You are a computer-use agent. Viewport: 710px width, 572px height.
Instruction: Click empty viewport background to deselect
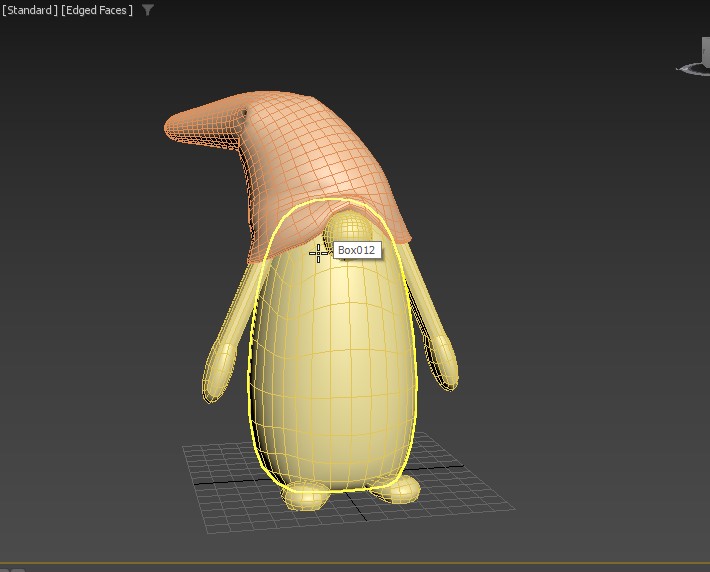(x=580, y=250)
